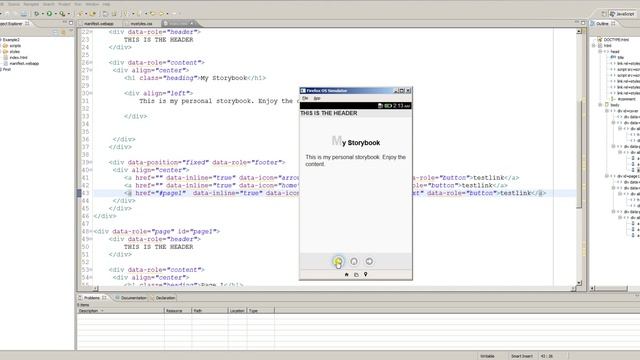Image resolution: width=640 pixels, height=360 pixels.
Task: Collapse code fold at line 48
Action: pyautogui.click(x=91, y=231)
